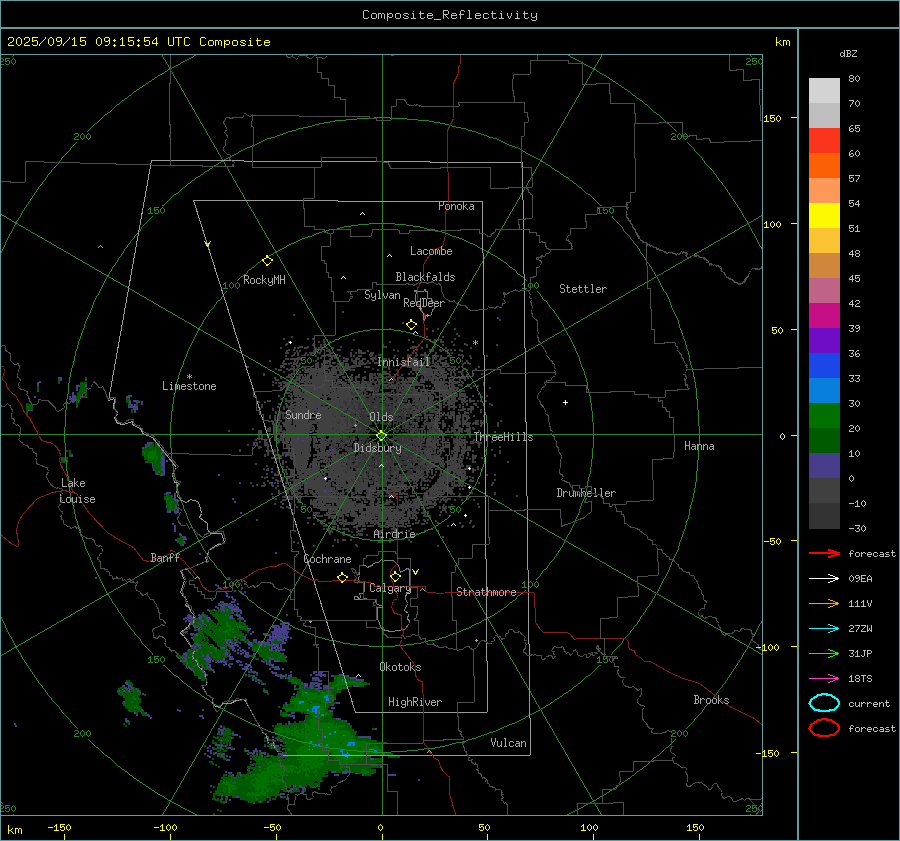
Task: Click the Ponoka city label
Action: [x=456, y=206]
